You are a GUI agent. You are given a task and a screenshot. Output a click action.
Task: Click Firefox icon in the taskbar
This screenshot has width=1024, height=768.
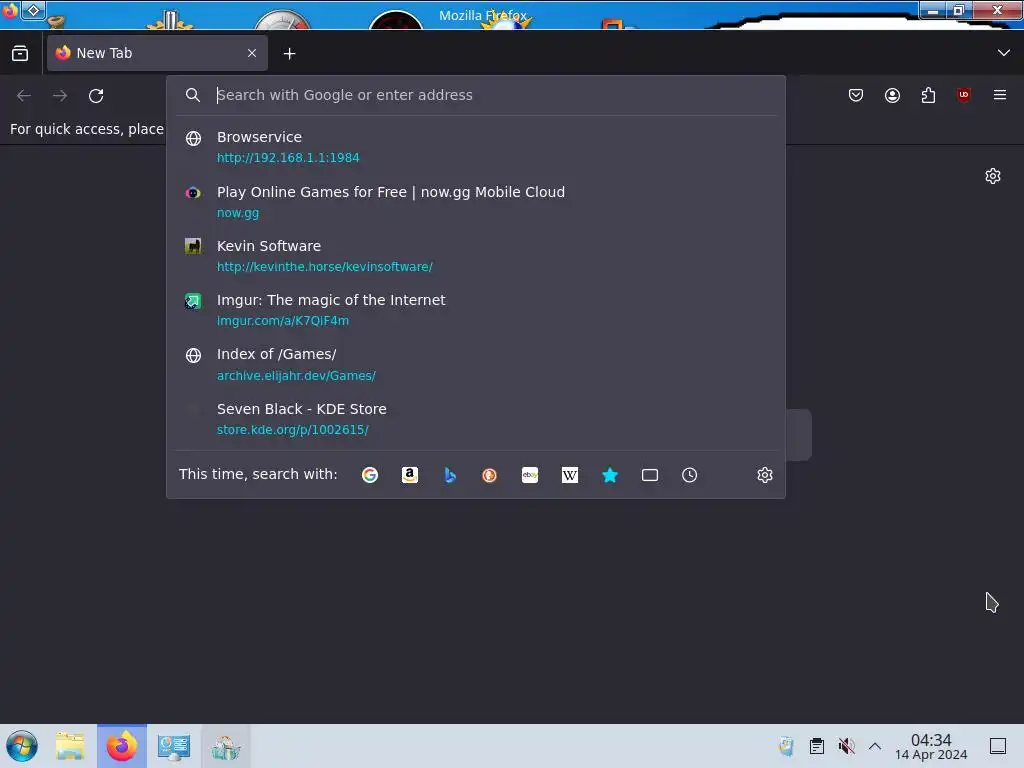point(122,746)
